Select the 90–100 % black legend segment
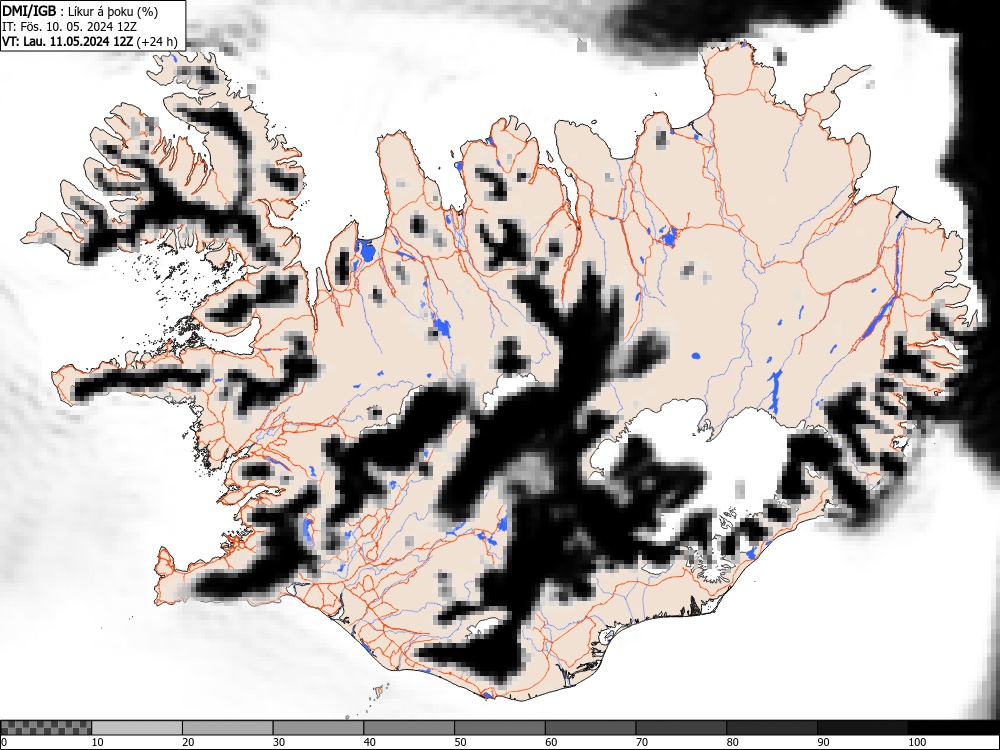Image resolution: width=1000 pixels, height=750 pixels. pyautogui.click(x=862, y=728)
